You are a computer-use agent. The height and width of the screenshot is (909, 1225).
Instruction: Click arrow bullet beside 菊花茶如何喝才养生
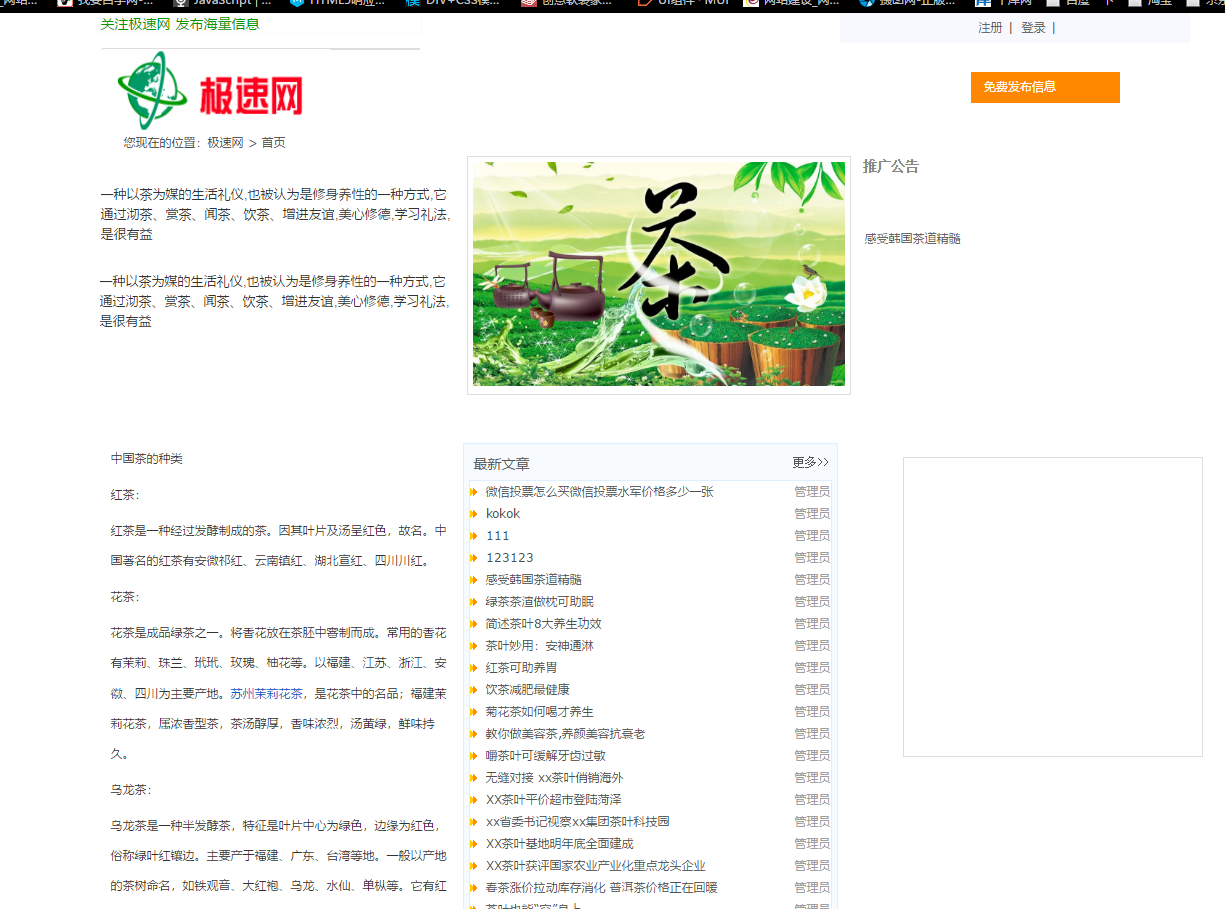click(x=474, y=712)
